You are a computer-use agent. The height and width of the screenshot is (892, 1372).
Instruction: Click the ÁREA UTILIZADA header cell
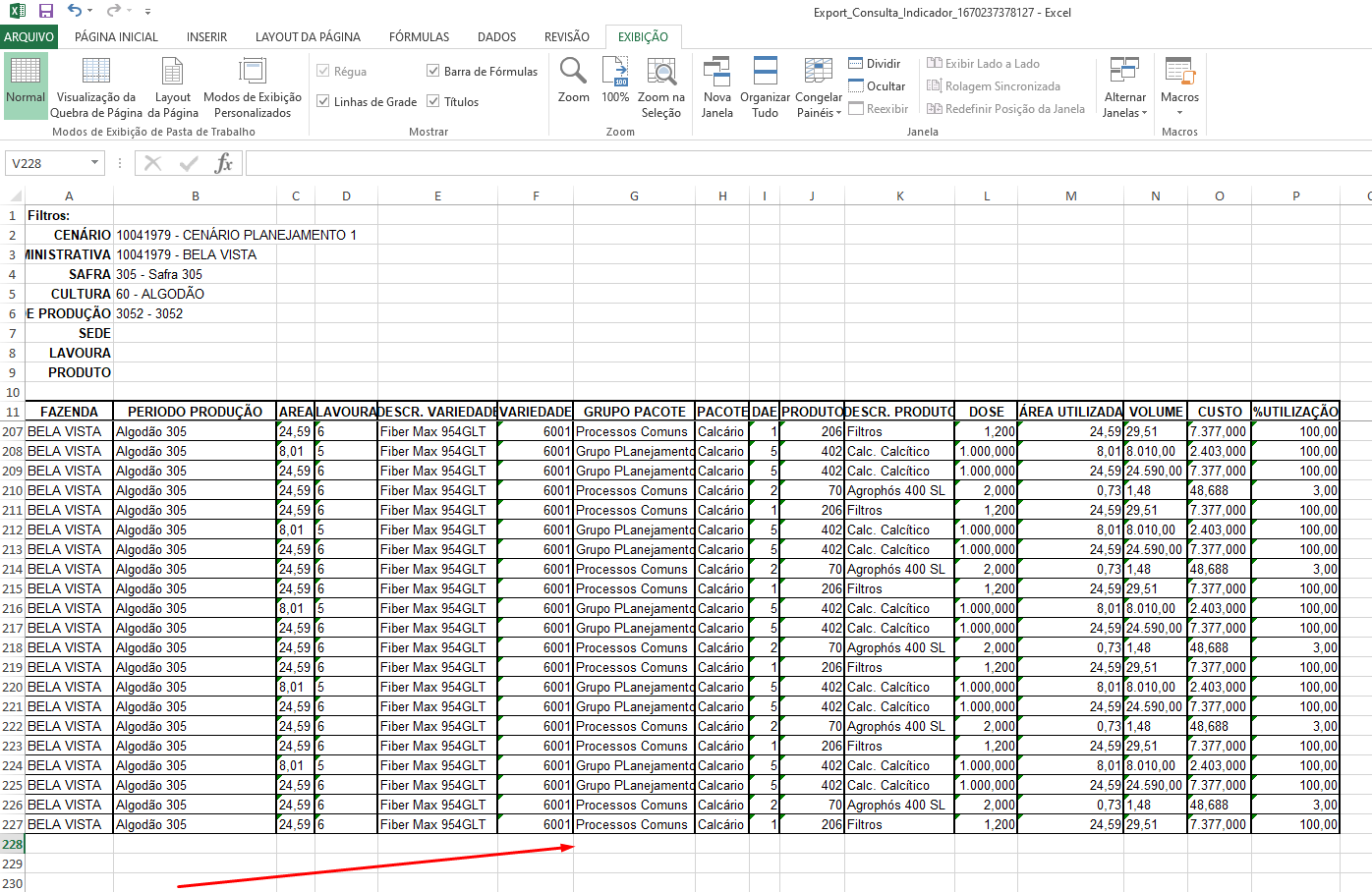click(1070, 412)
